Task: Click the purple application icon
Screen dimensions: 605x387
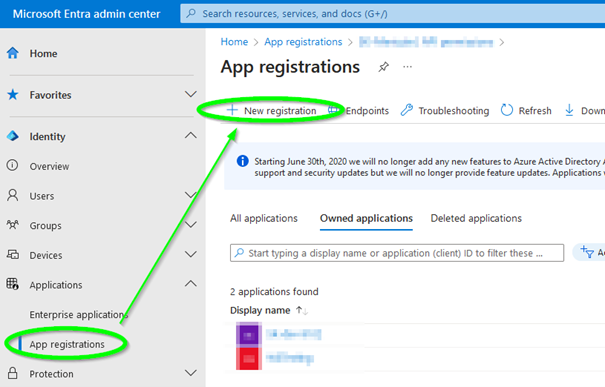Action: tap(249, 335)
